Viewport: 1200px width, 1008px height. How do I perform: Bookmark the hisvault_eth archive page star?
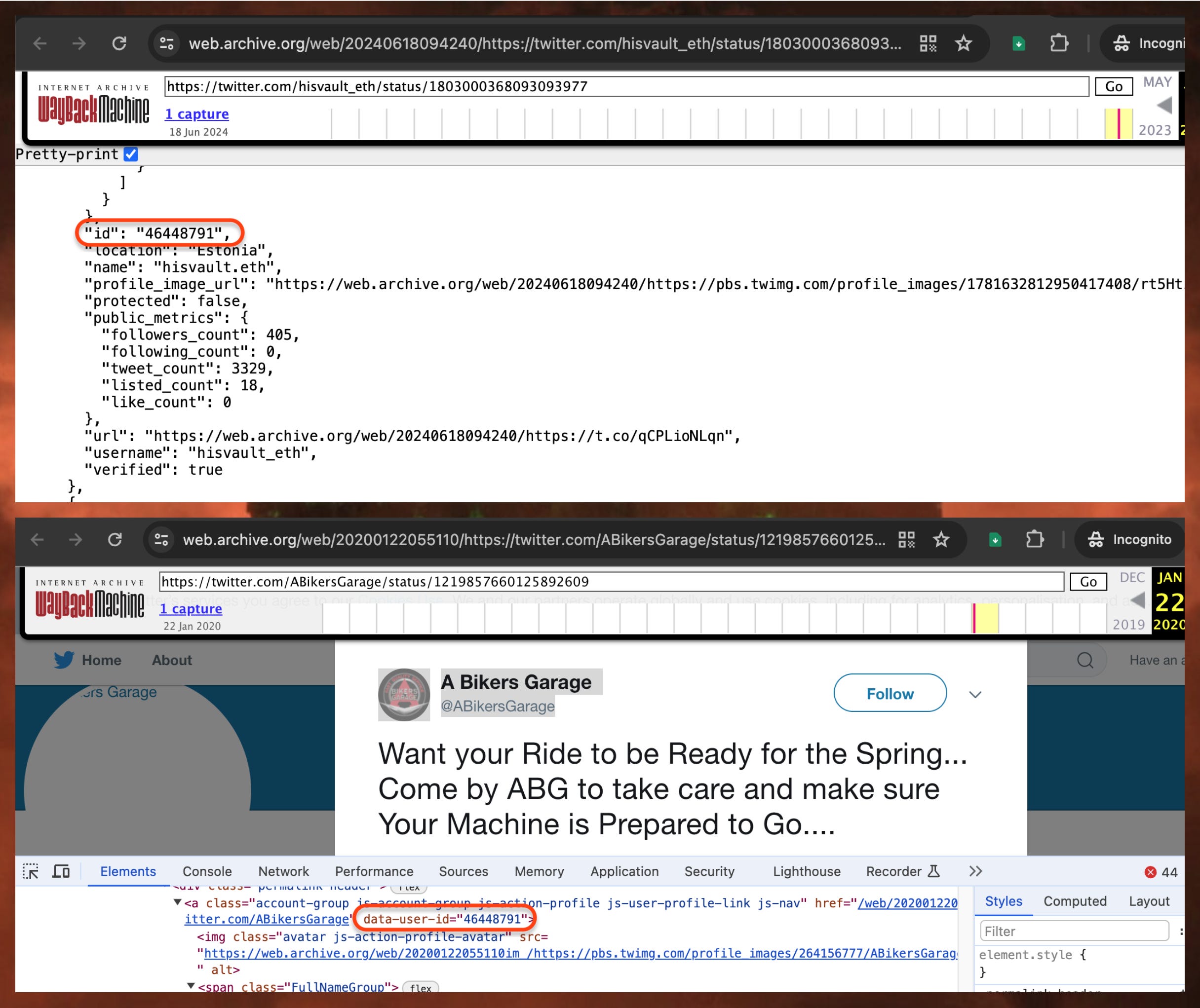pos(964,43)
